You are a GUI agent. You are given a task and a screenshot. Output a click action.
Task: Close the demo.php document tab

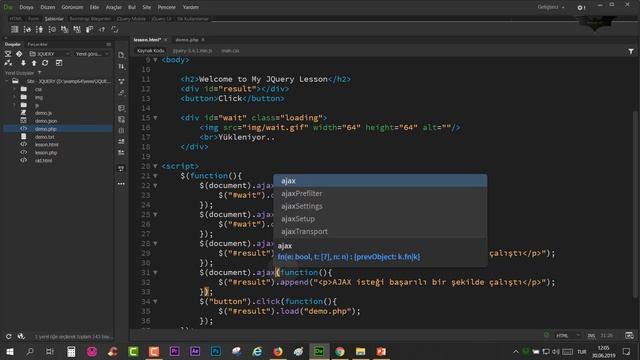point(203,40)
